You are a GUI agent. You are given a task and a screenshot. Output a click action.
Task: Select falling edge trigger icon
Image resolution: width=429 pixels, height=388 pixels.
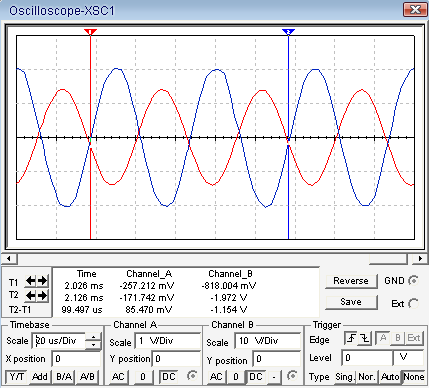tap(365, 339)
